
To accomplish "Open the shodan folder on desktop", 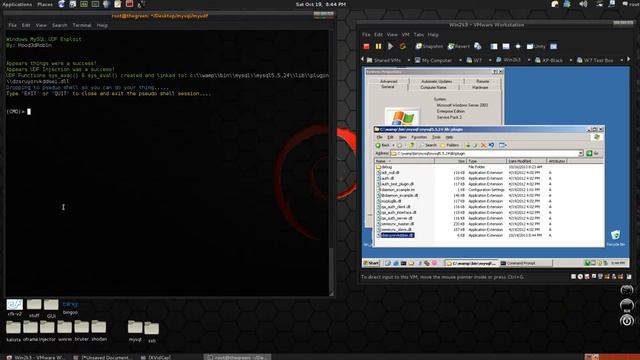I will (x=99, y=330).
